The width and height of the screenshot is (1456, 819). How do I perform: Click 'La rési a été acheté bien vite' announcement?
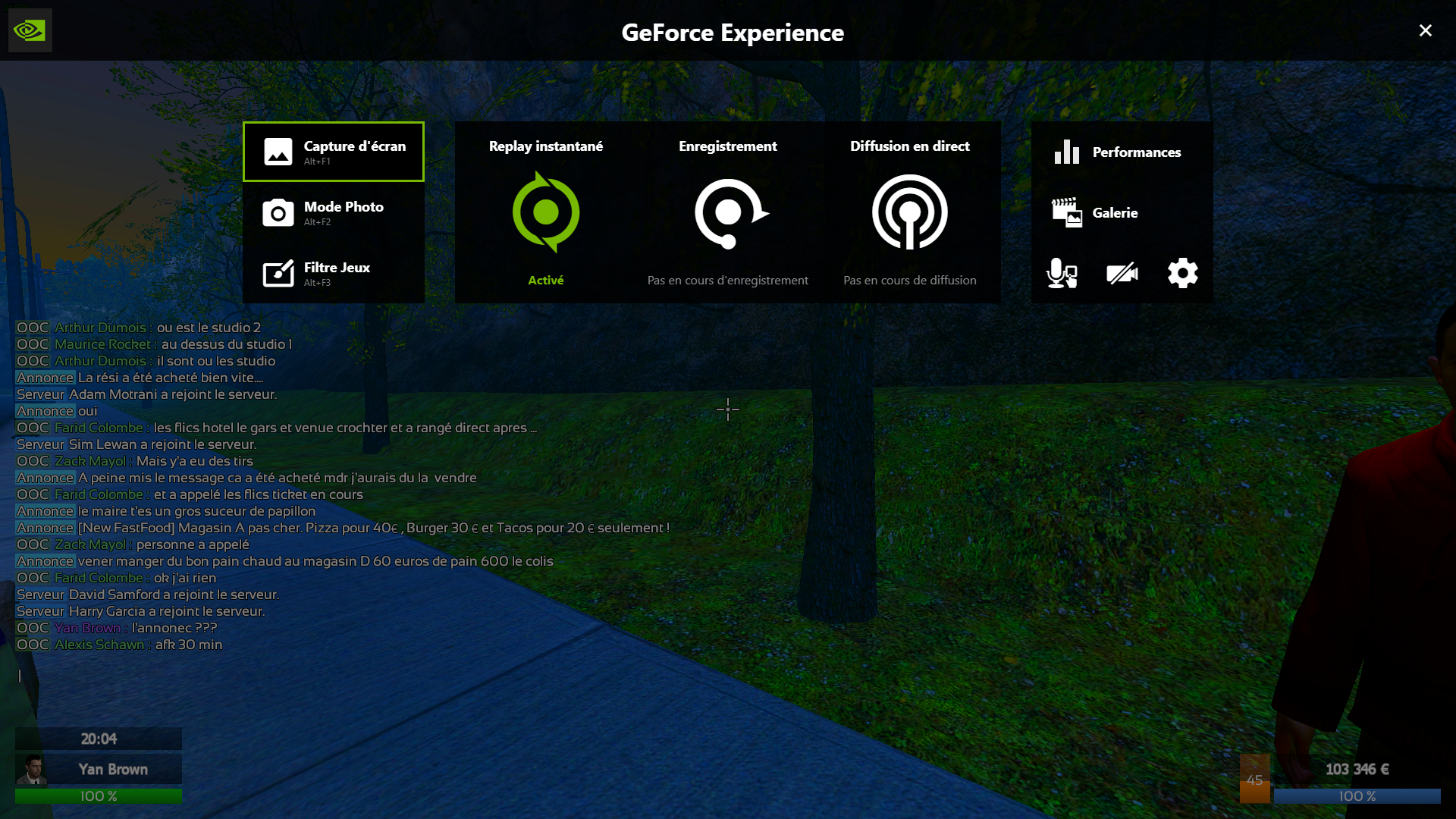[140, 378]
